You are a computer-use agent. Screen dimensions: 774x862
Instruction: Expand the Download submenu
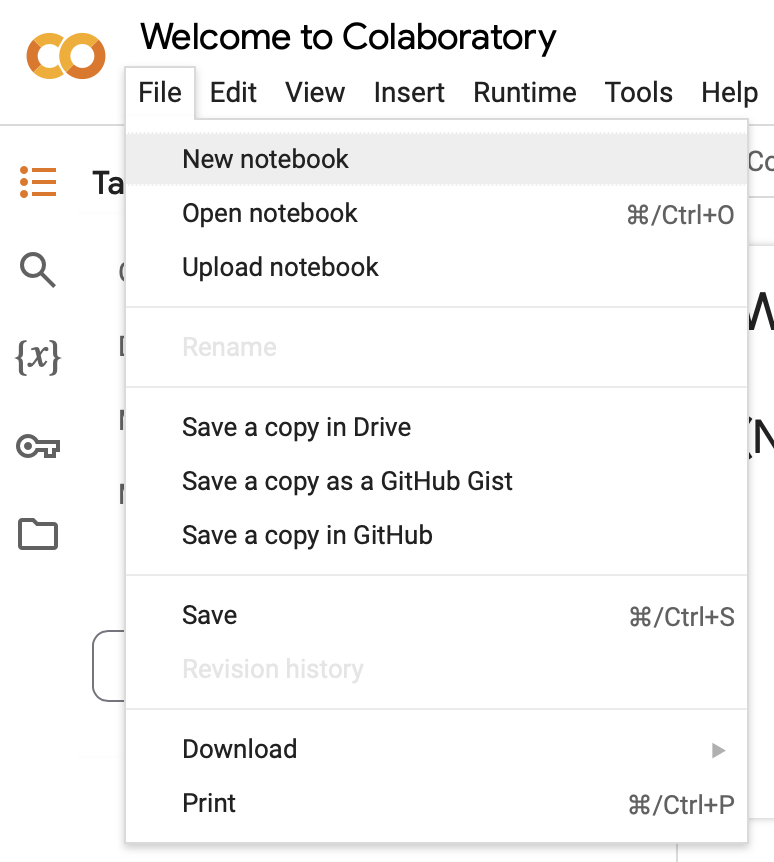pyautogui.click(x=240, y=748)
